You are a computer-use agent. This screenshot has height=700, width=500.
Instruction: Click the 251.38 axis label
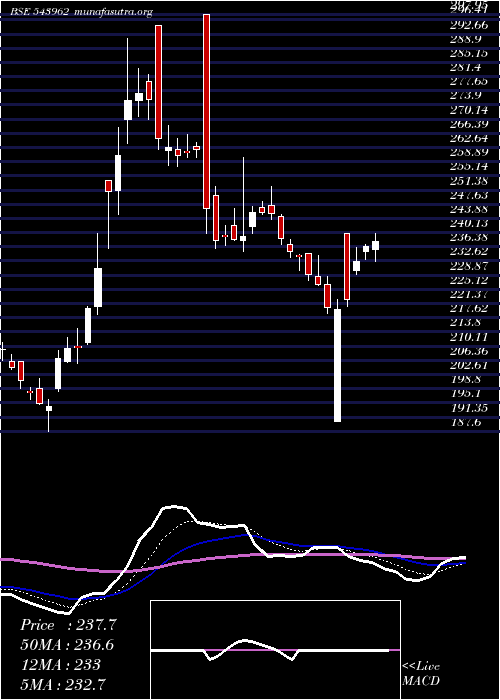[x=469, y=180]
